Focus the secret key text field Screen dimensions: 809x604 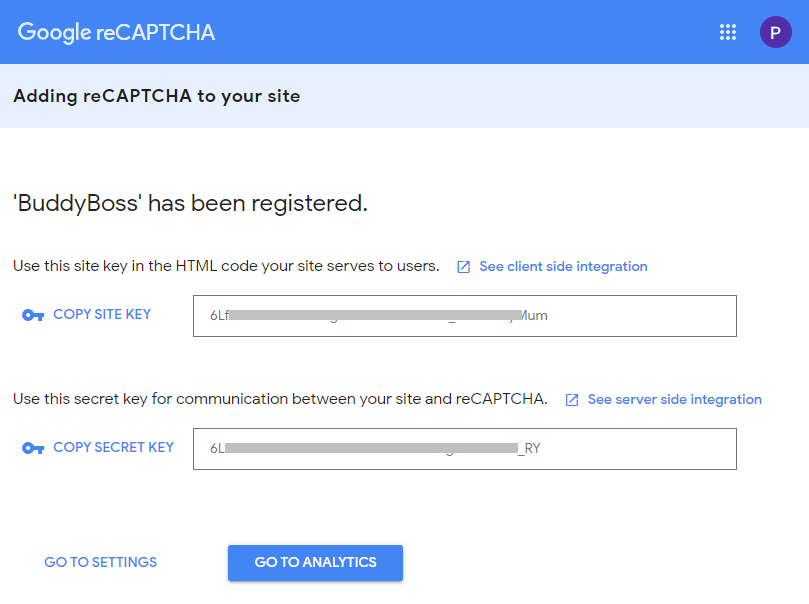(x=464, y=449)
